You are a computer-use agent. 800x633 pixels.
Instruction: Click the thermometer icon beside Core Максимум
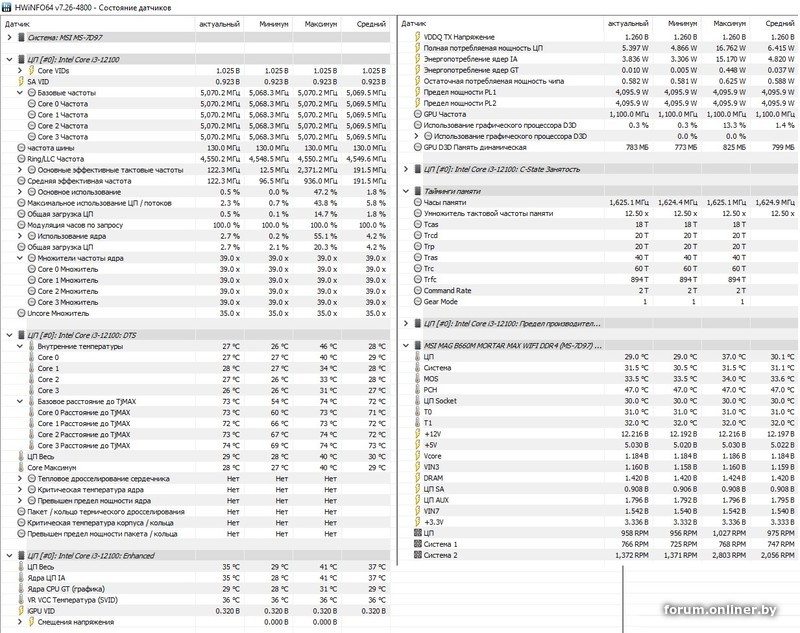(x=21, y=467)
